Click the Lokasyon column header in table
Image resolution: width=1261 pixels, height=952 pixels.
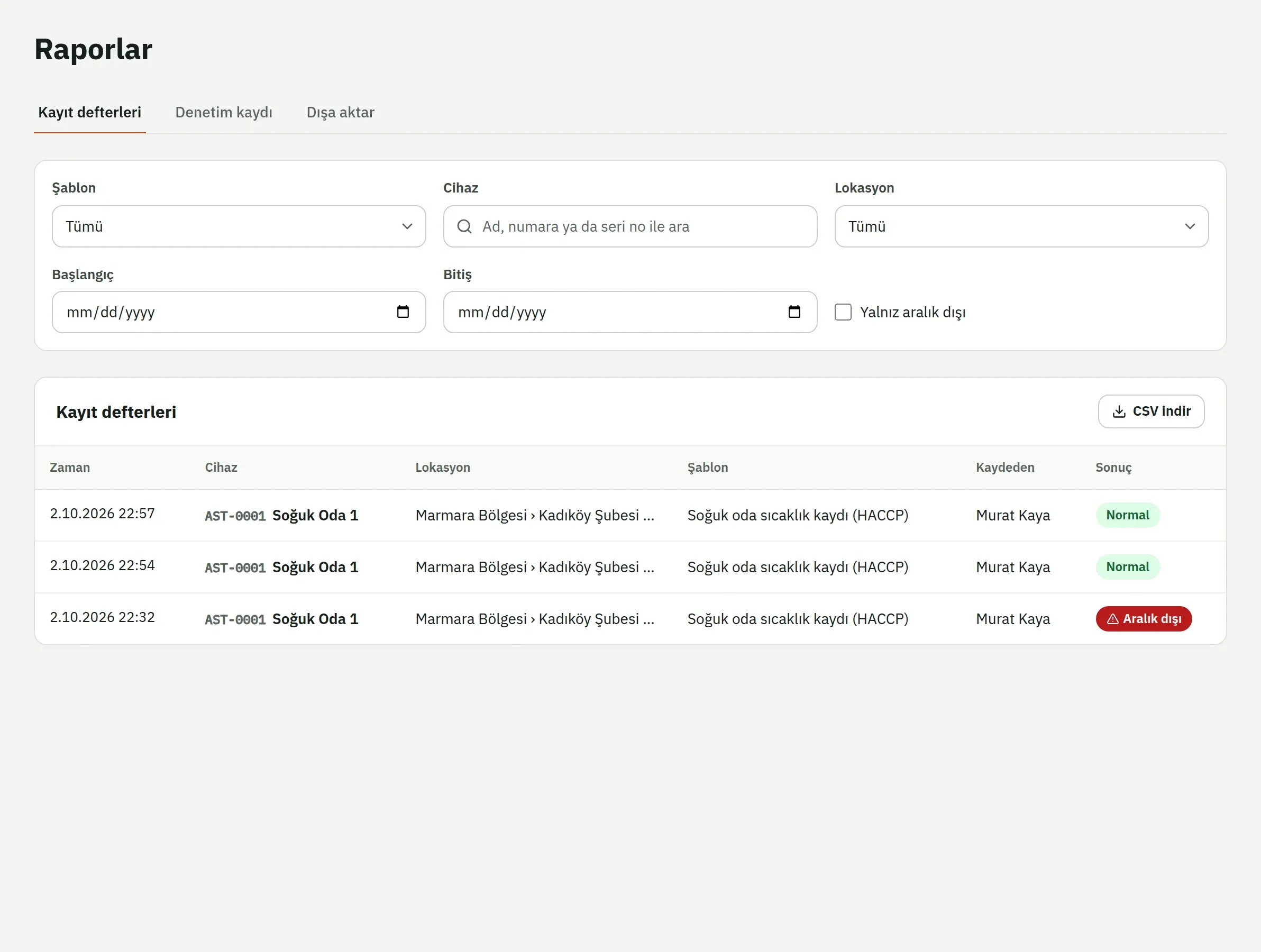pos(442,468)
